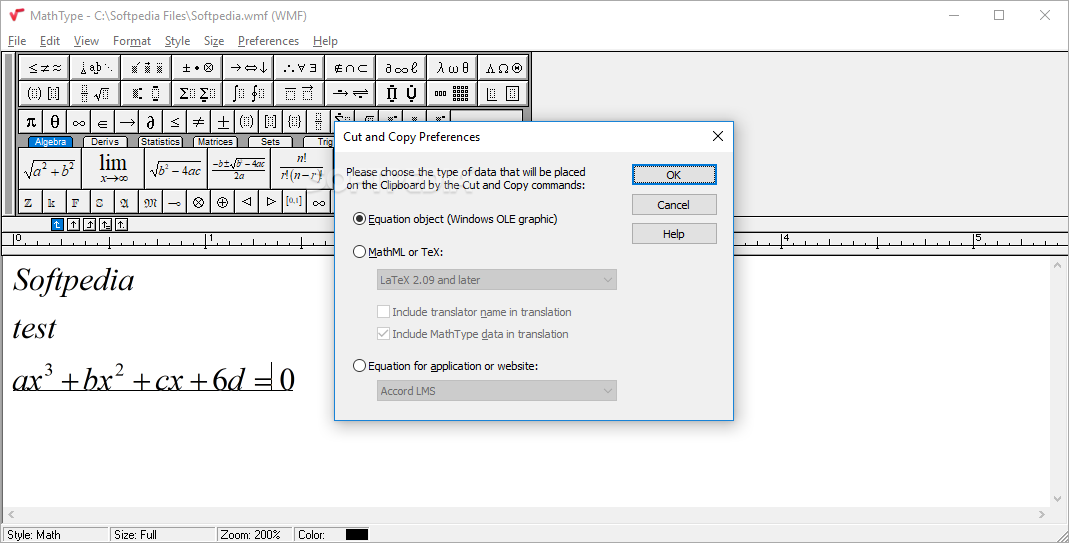Click Cancel in the preferences dialog

[674, 205]
